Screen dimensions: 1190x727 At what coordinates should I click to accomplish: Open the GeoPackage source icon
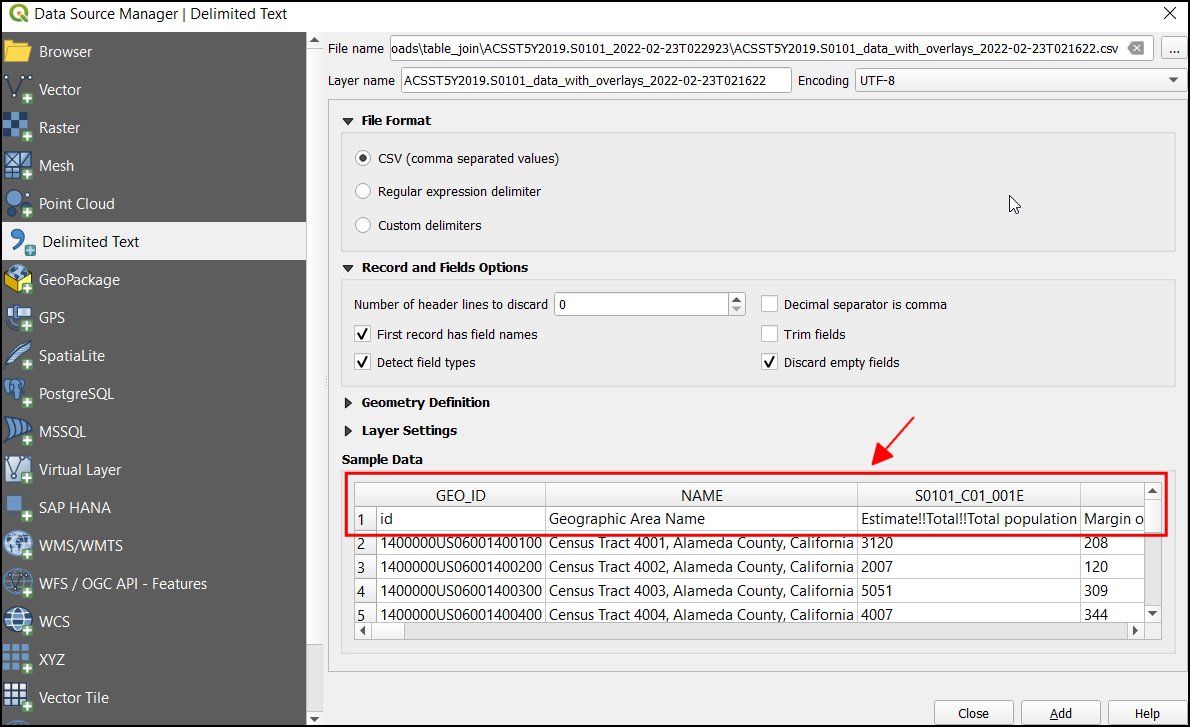click(x=19, y=280)
